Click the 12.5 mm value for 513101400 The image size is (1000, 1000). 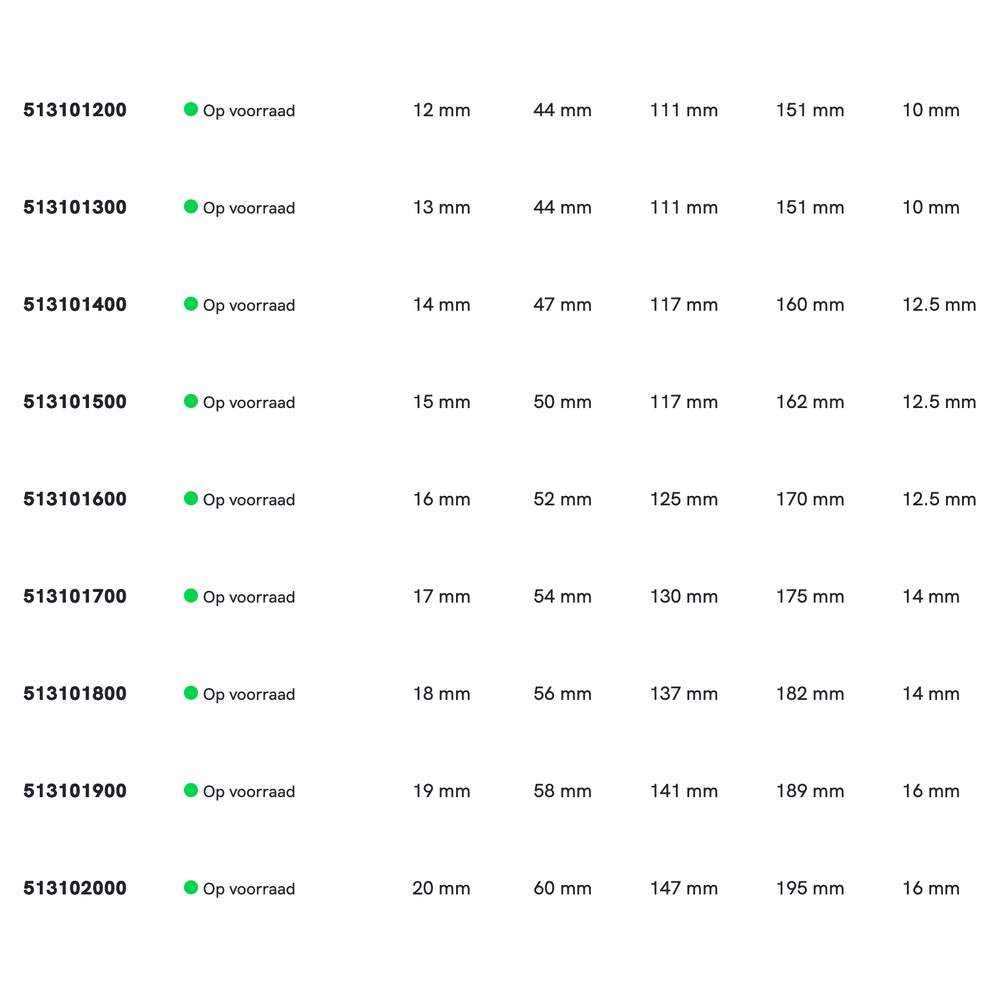(x=939, y=305)
